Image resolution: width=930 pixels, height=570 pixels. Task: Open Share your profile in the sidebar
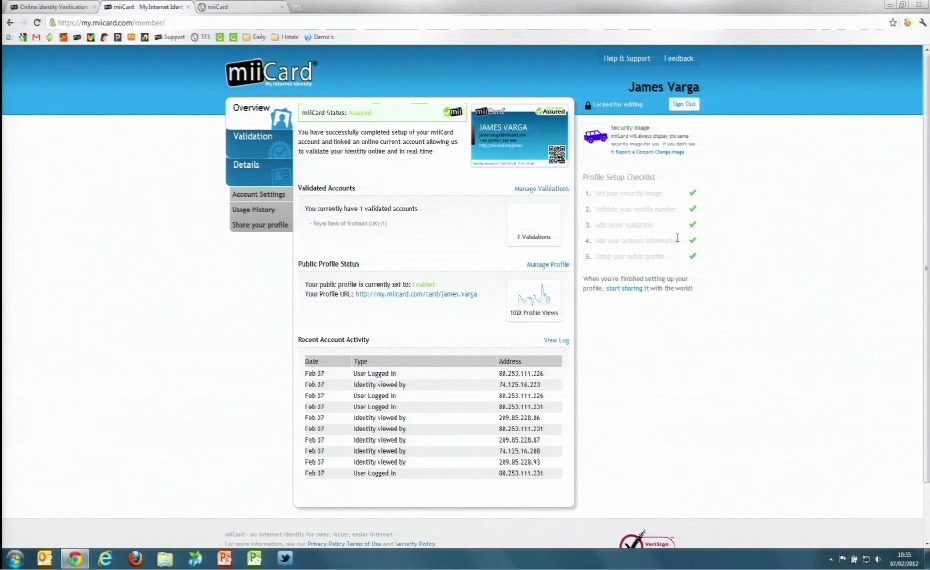pos(260,225)
